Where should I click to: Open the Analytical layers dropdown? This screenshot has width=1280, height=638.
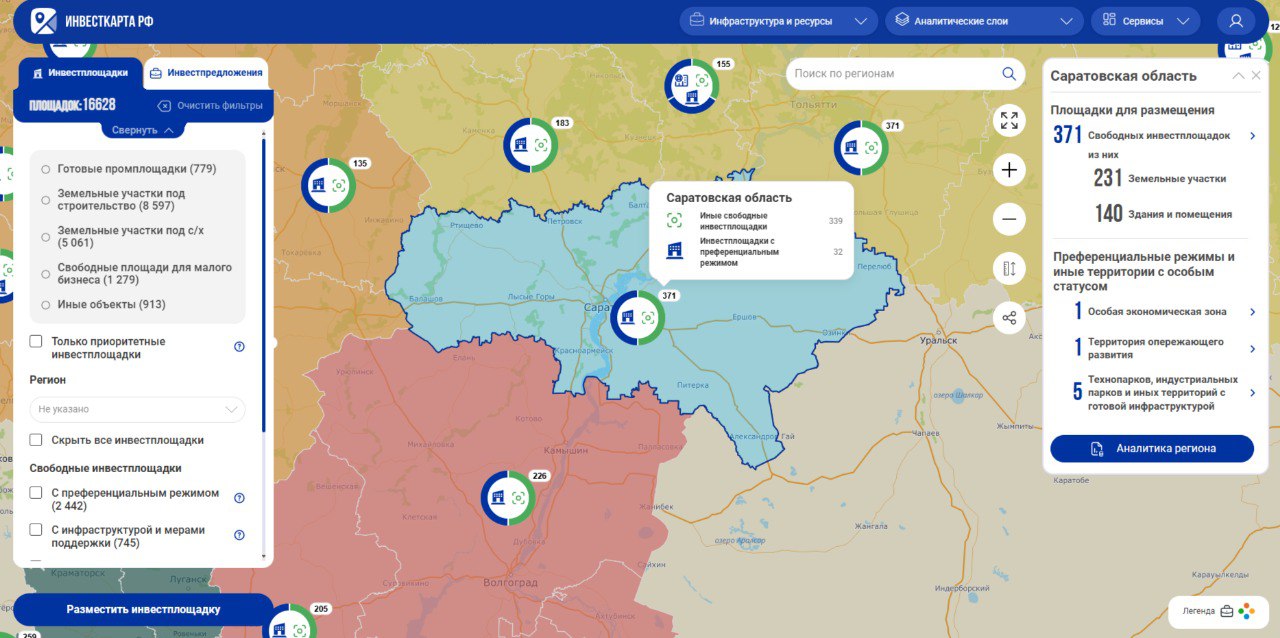[984, 21]
